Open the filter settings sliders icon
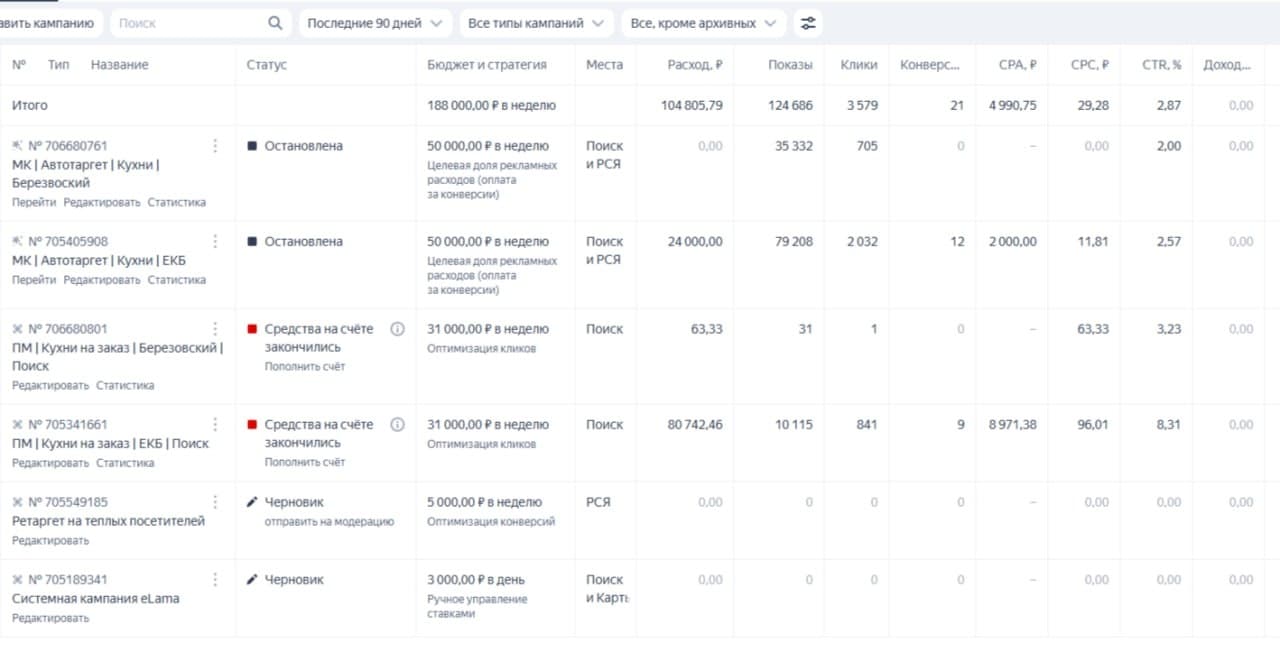Image resolution: width=1280 pixels, height=661 pixels. click(x=808, y=23)
